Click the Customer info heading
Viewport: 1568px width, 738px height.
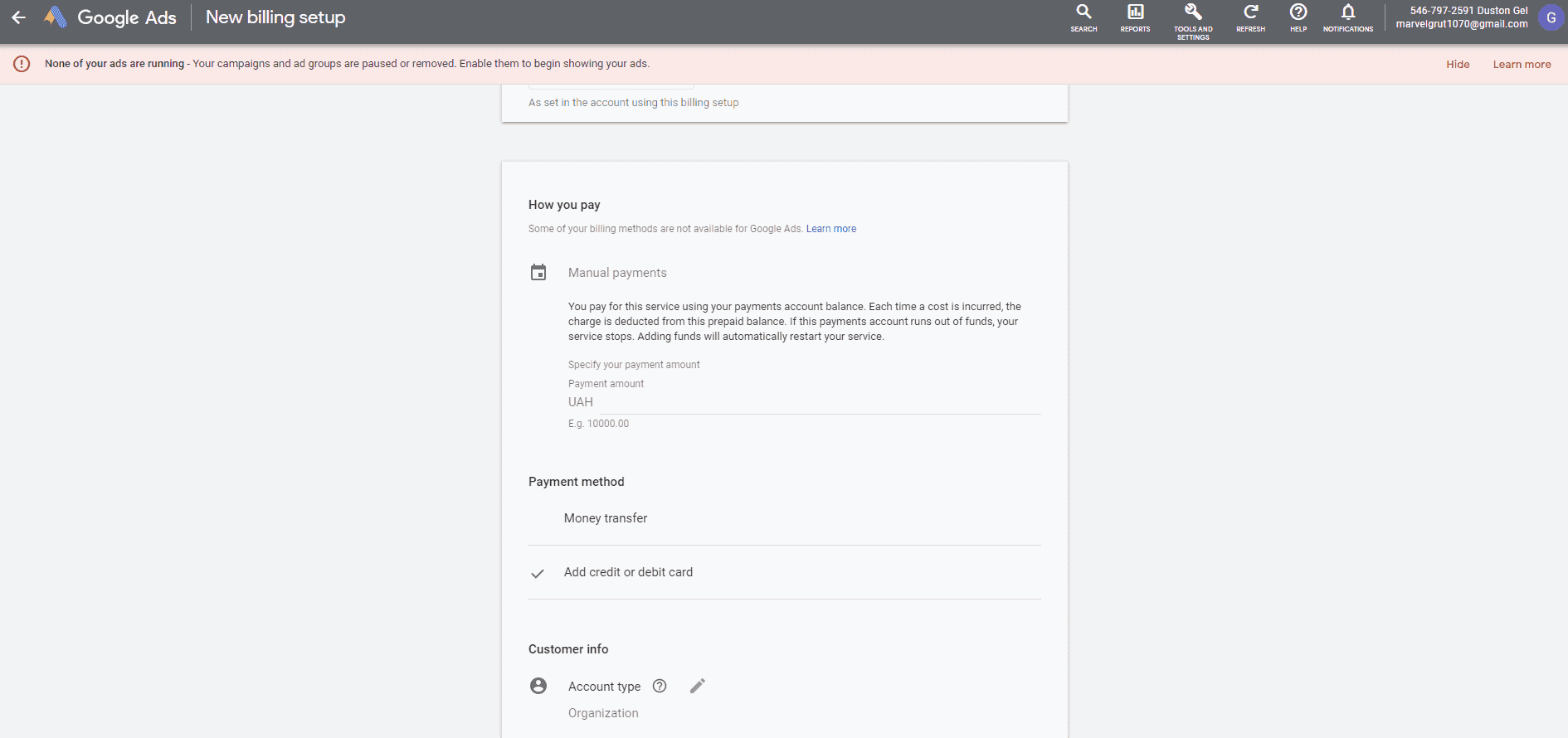(568, 649)
